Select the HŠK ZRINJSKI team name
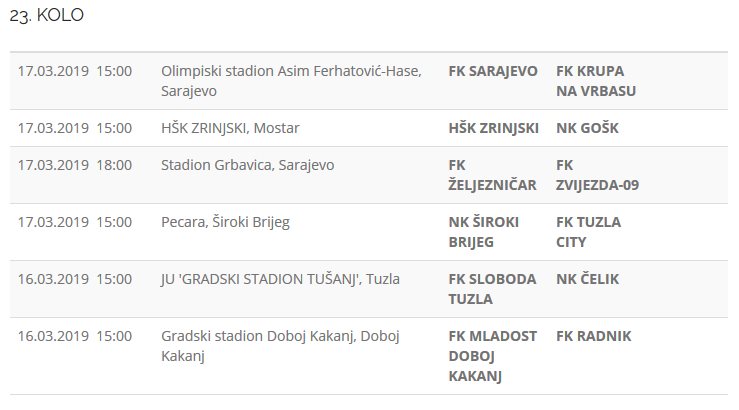The height and width of the screenshot is (410, 739). 494,128
